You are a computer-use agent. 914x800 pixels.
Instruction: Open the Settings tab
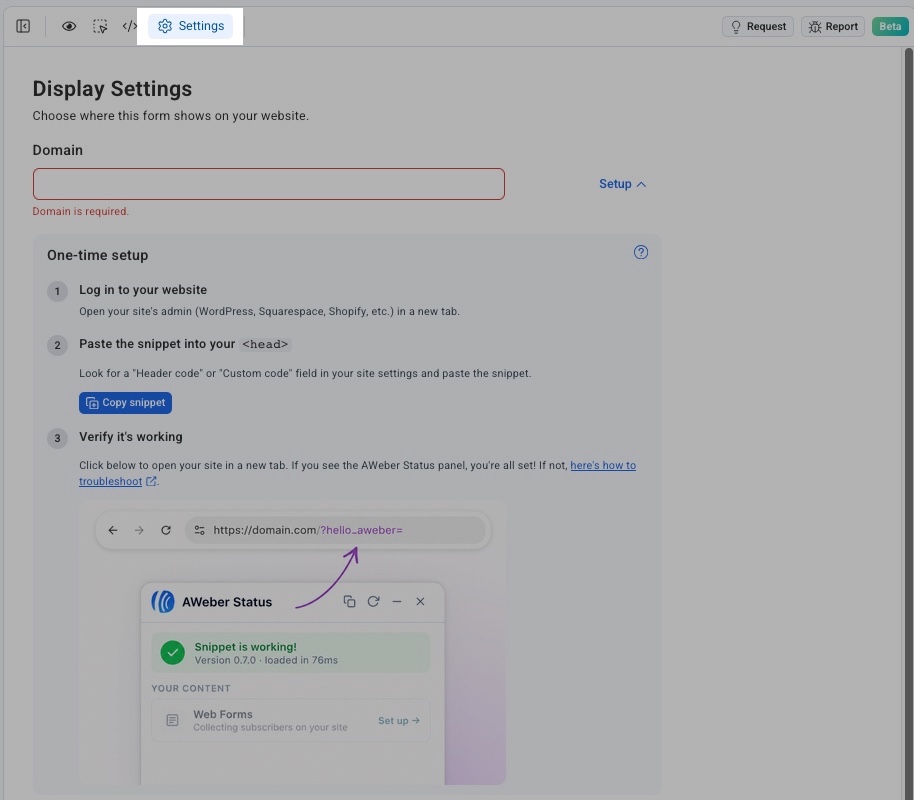[191, 26]
